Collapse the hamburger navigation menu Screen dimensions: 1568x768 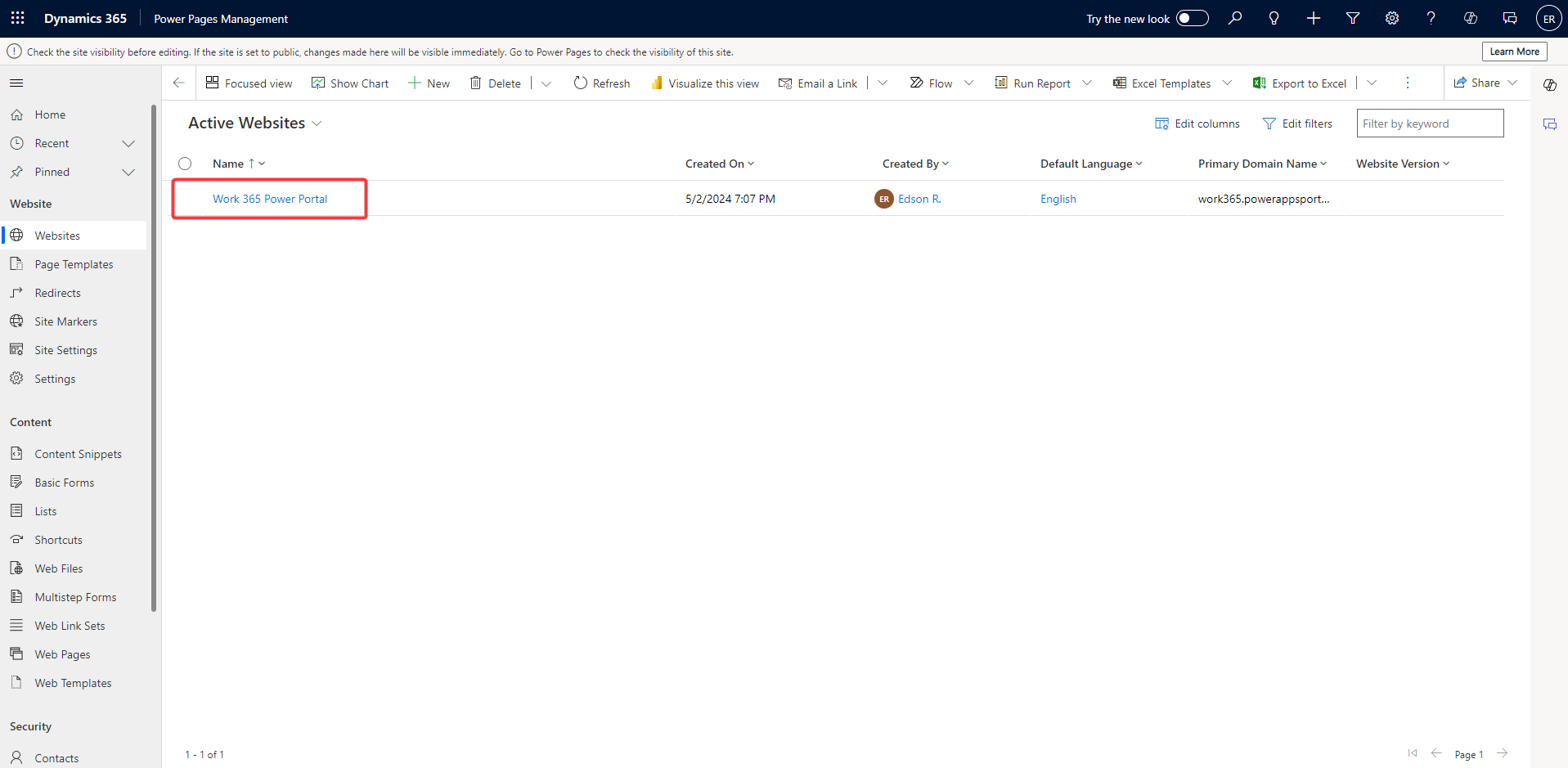point(16,83)
